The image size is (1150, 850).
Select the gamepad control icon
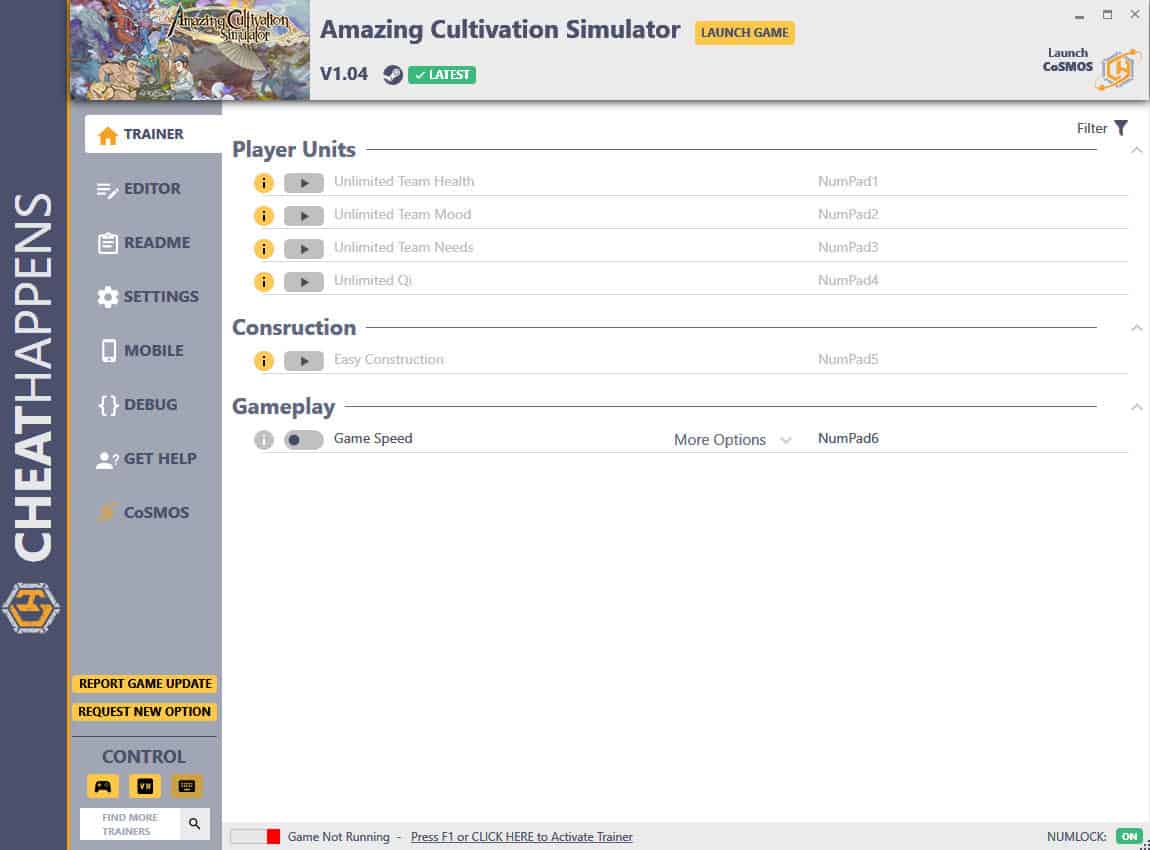point(103,786)
